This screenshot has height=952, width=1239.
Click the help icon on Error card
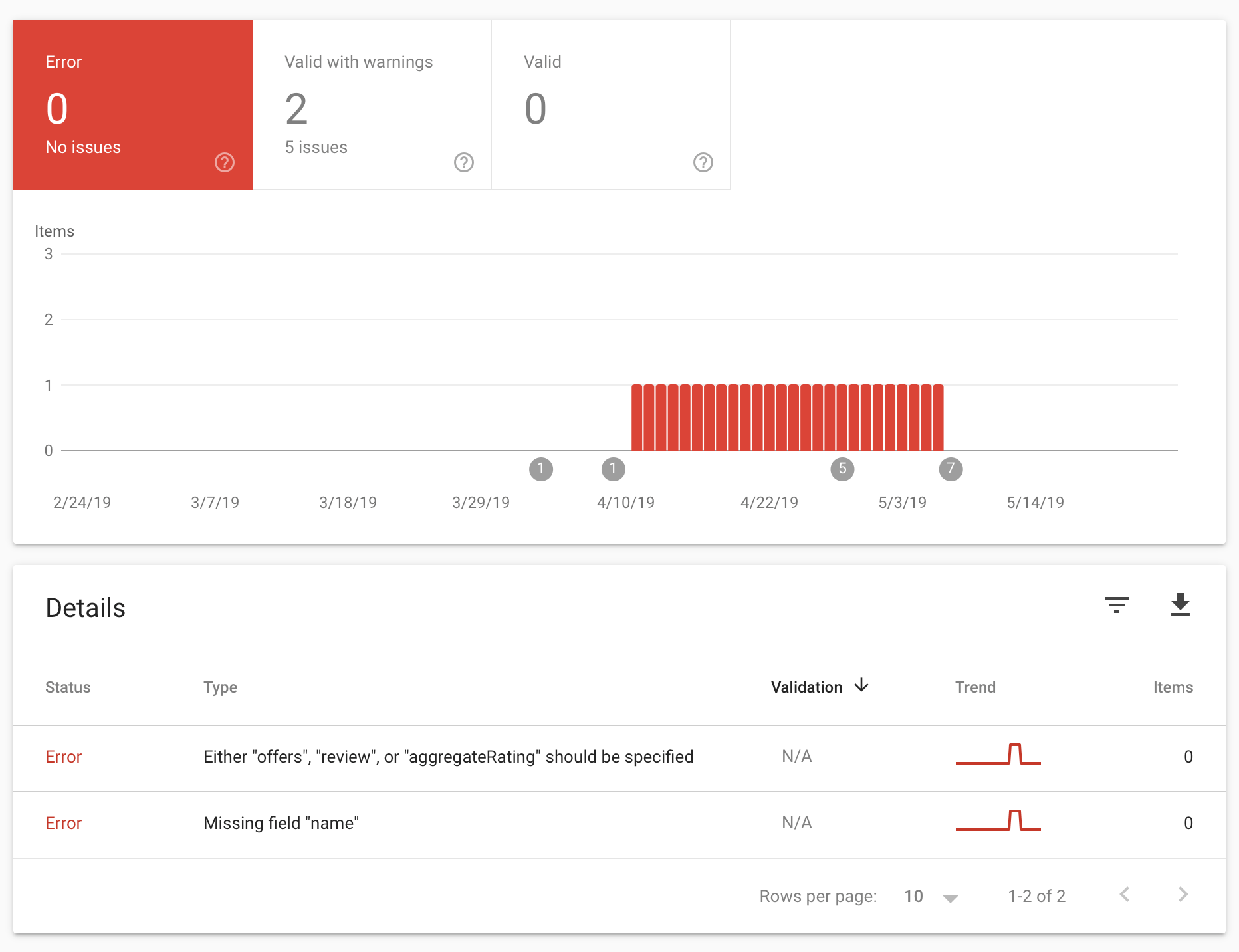click(225, 162)
